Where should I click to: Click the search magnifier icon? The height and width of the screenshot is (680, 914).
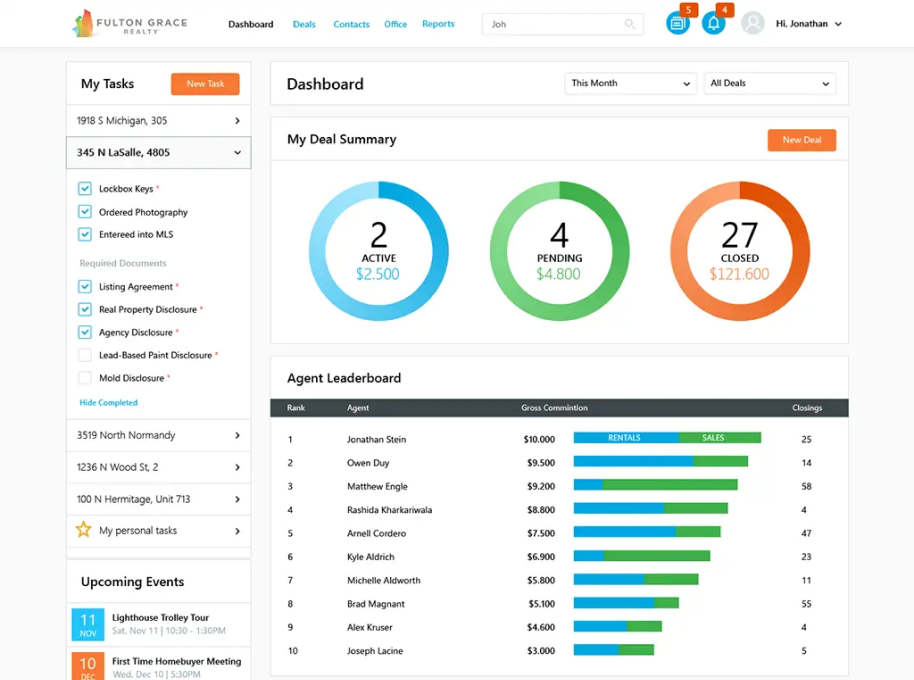pos(630,24)
